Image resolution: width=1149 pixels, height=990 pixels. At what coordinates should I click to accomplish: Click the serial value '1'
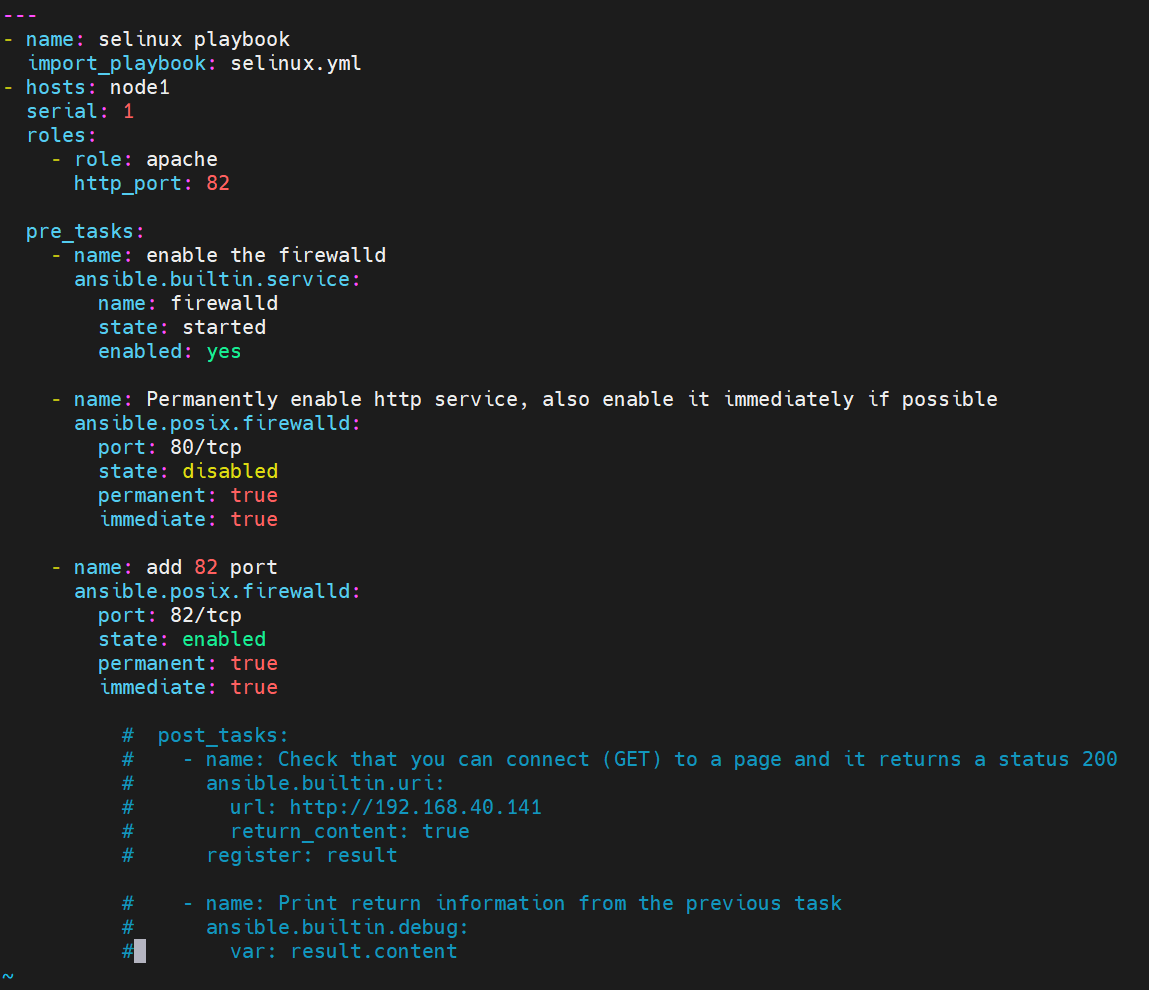click(129, 111)
